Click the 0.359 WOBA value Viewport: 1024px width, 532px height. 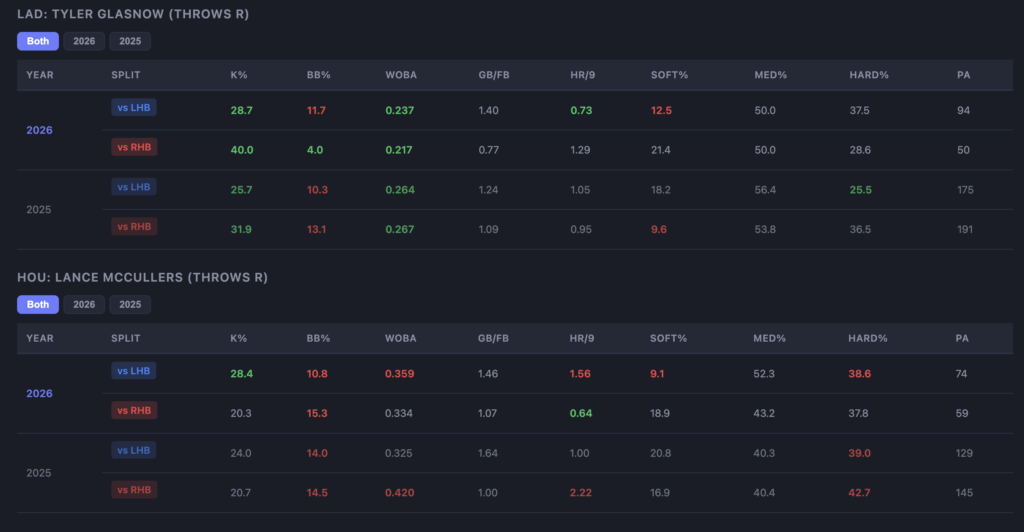(x=400, y=374)
